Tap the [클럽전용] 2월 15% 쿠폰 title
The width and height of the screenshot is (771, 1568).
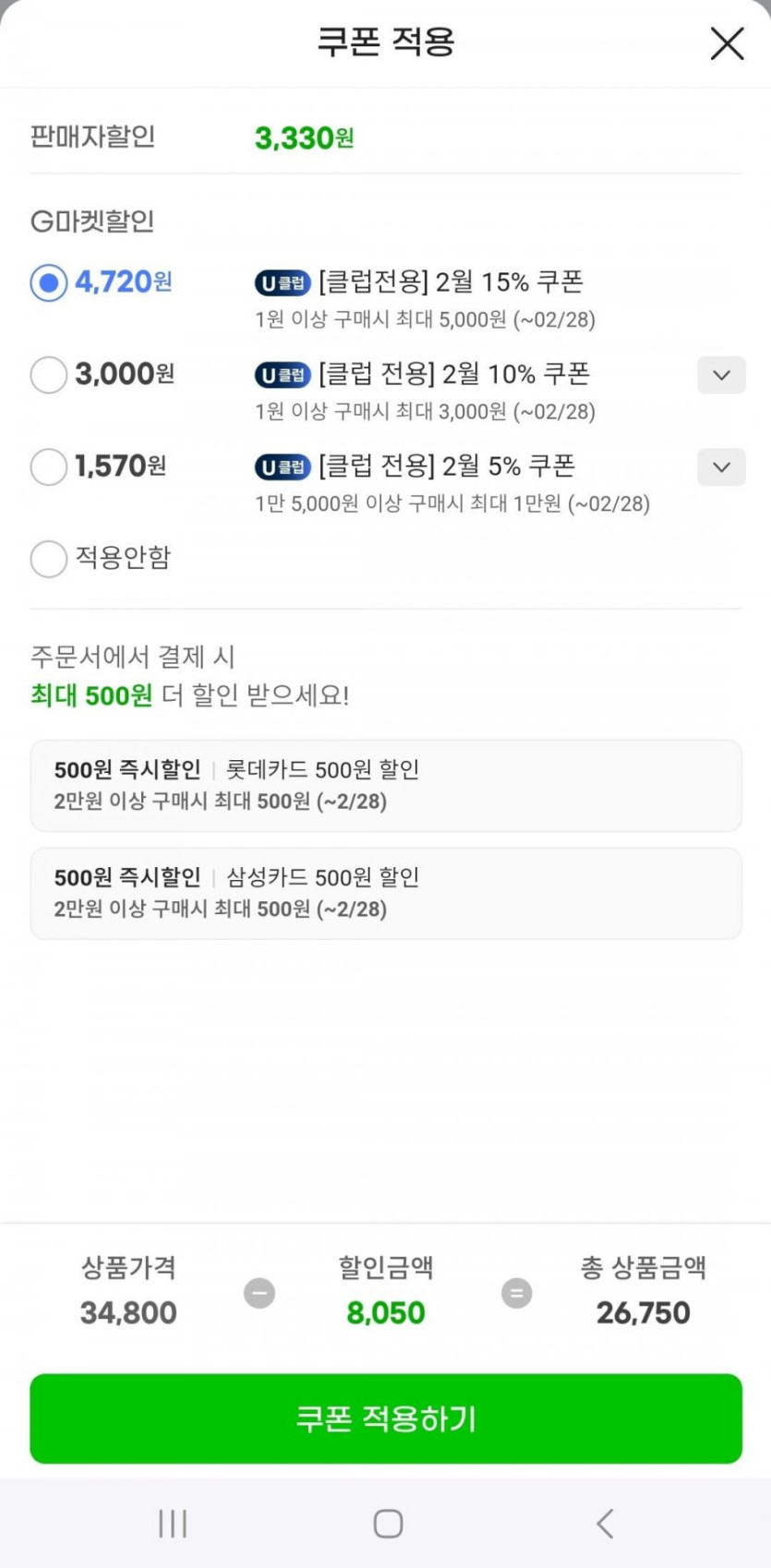pos(451,282)
